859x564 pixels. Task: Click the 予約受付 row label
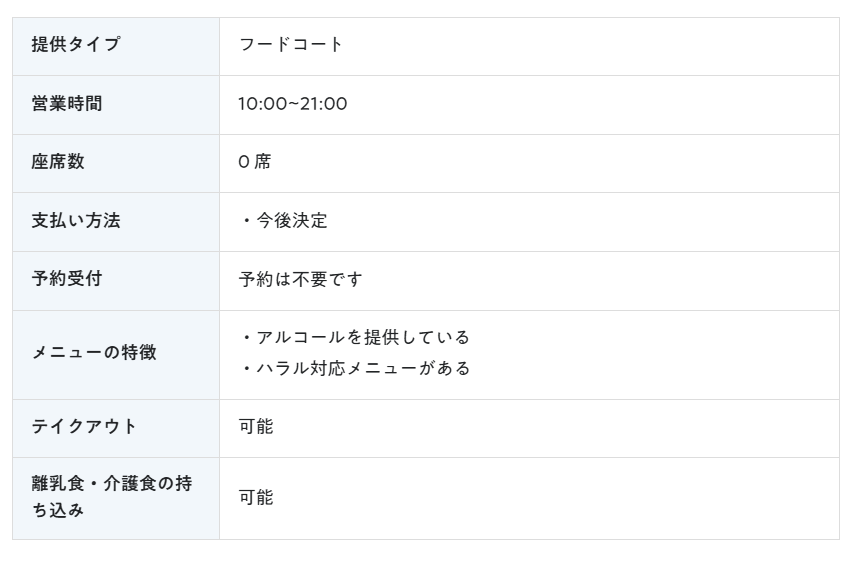click(67, 278)
